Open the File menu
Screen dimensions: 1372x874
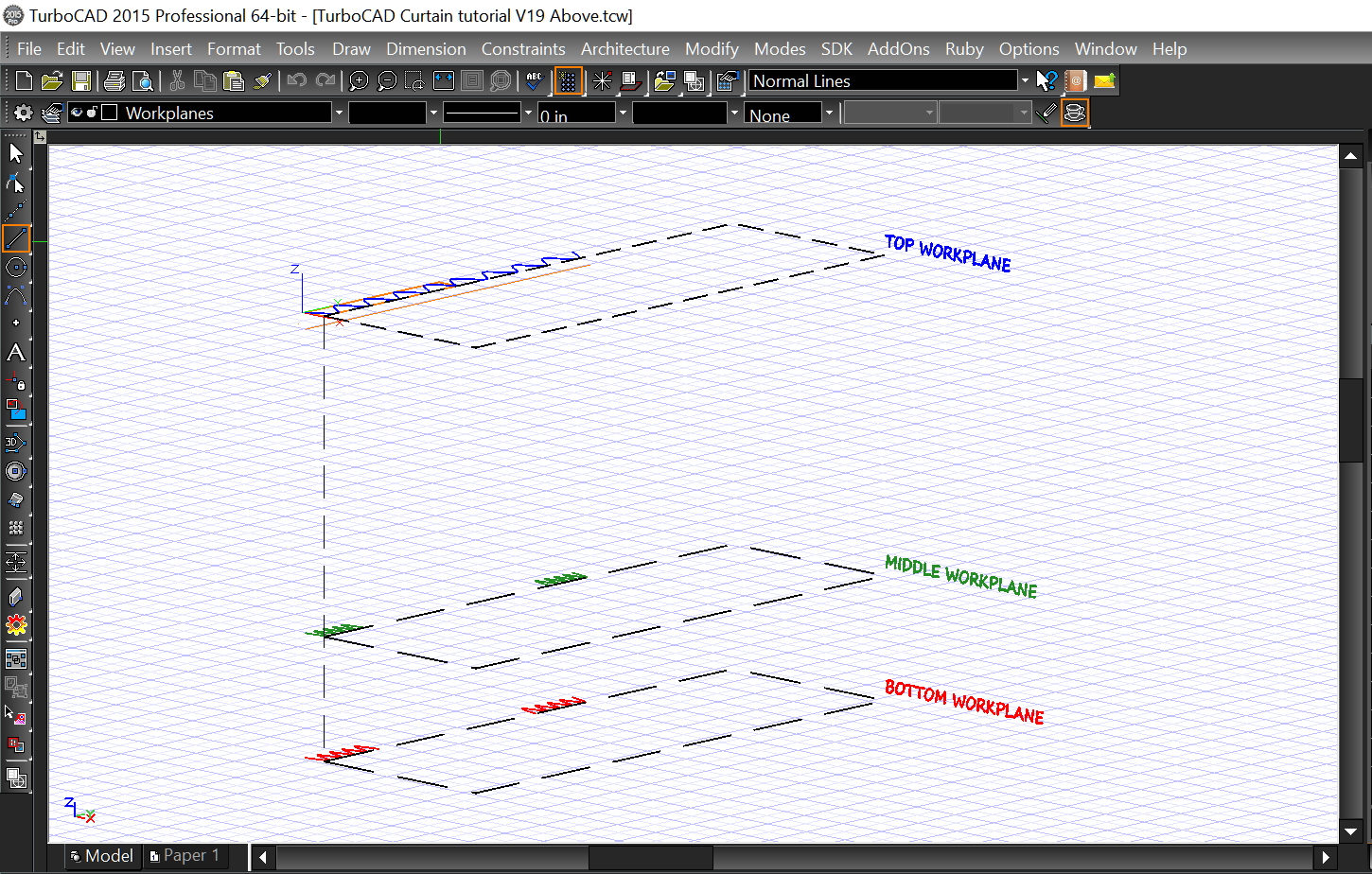click(29, 49)
